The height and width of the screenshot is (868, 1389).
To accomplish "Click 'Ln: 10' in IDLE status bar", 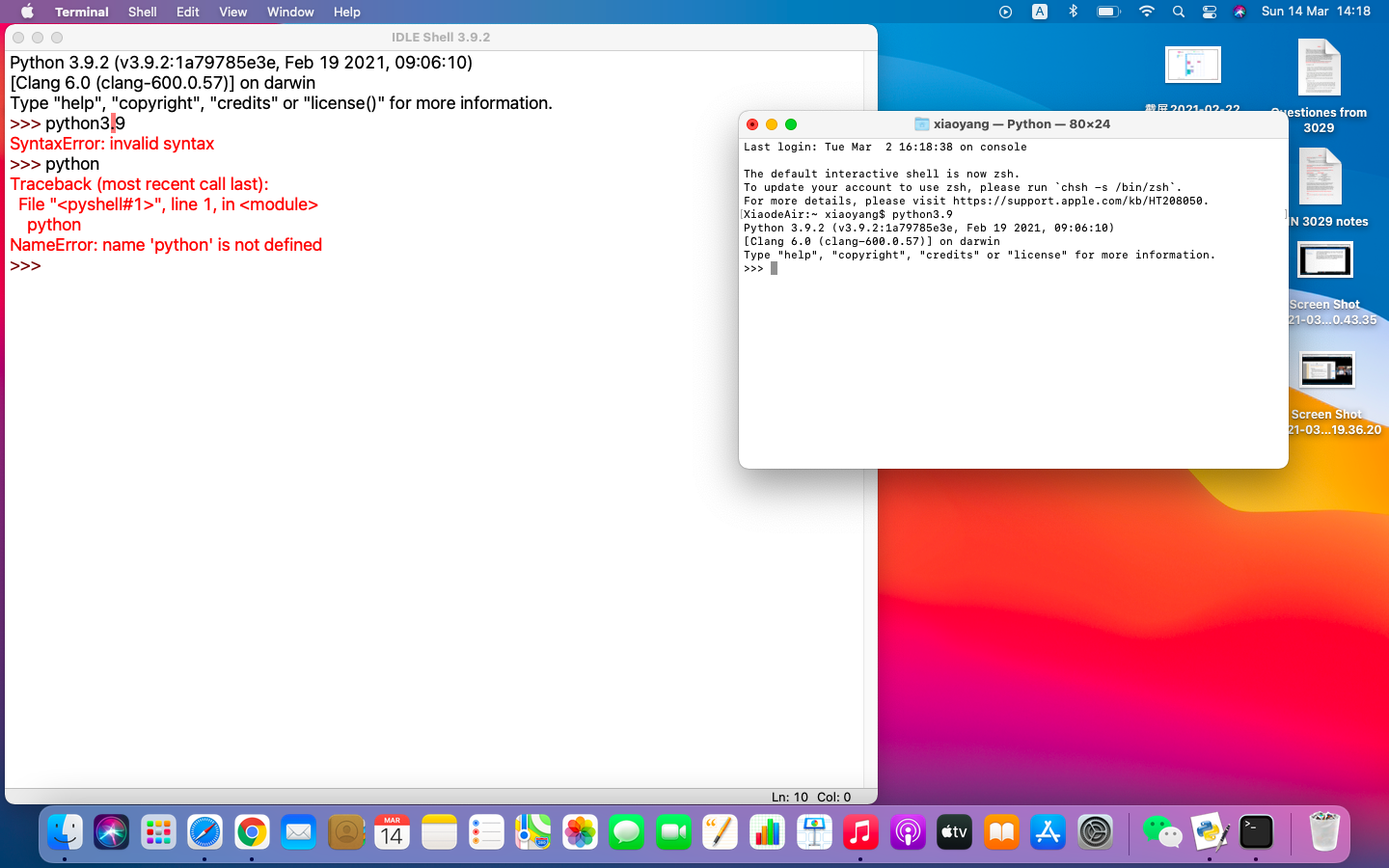I will point(790,798).
